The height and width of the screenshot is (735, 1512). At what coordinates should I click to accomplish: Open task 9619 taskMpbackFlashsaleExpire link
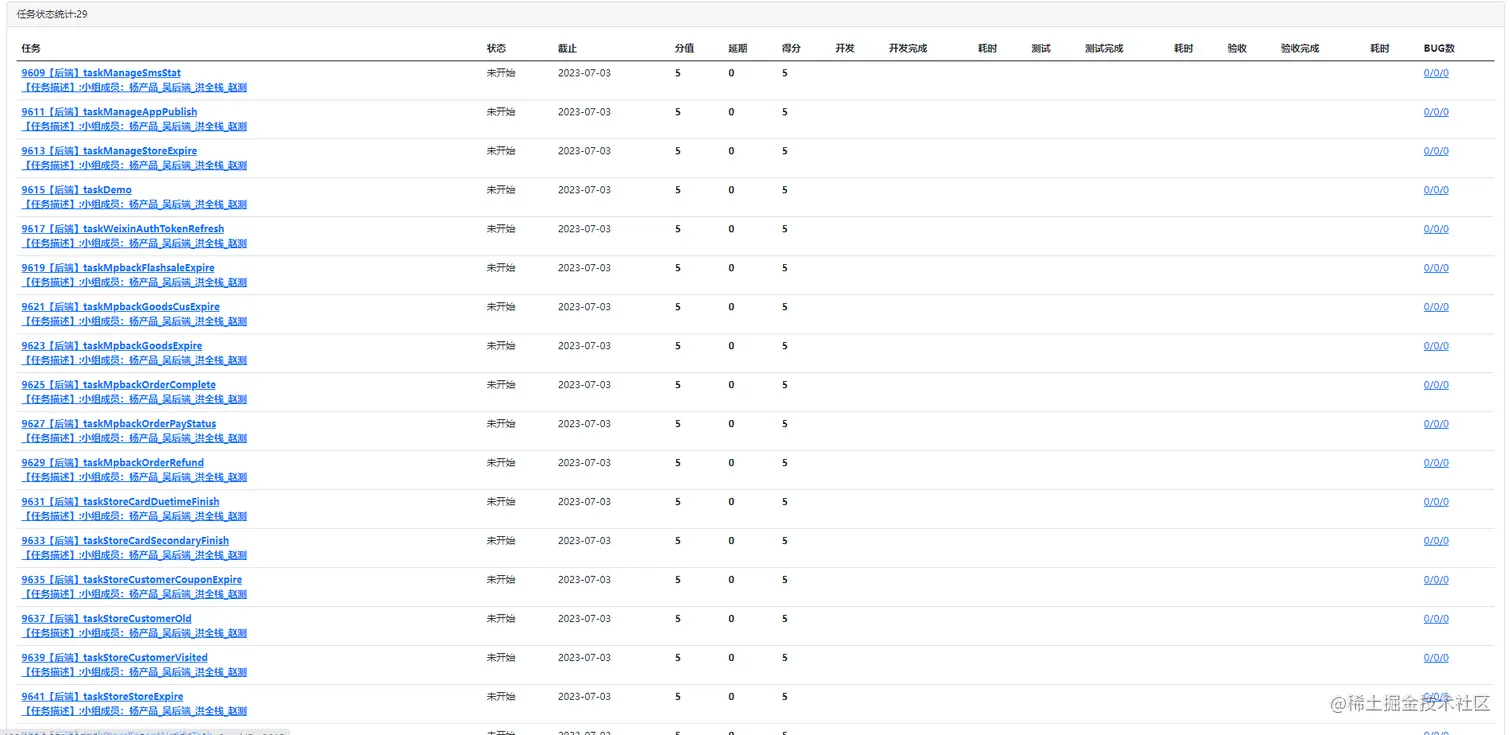(x=118, y=268)
